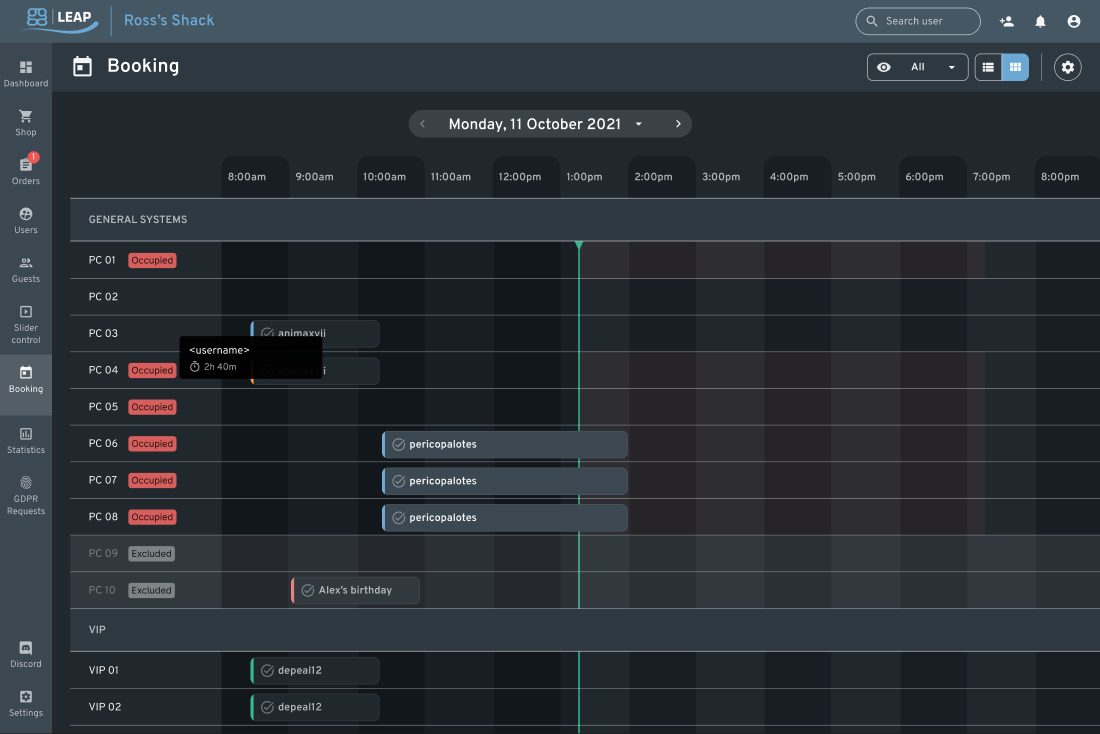Screen dimensions: 1100x734
Task: Open the Discord sidebar link
Action: click(25, 654)
